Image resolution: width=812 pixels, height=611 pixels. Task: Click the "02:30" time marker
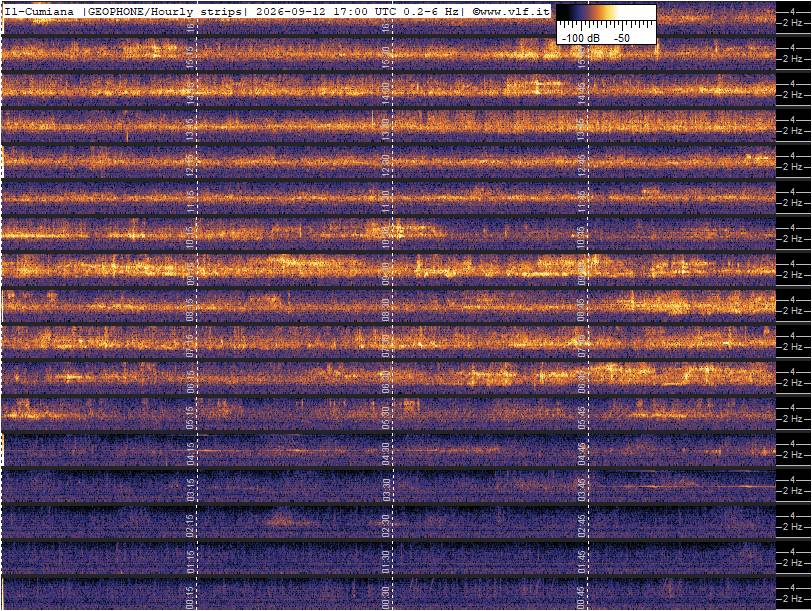pos(386,526)
